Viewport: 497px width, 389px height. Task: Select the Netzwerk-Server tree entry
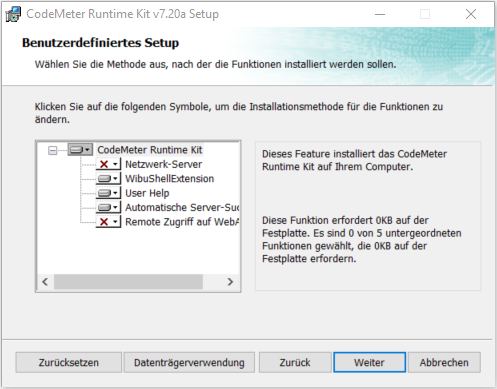(163, 164)
